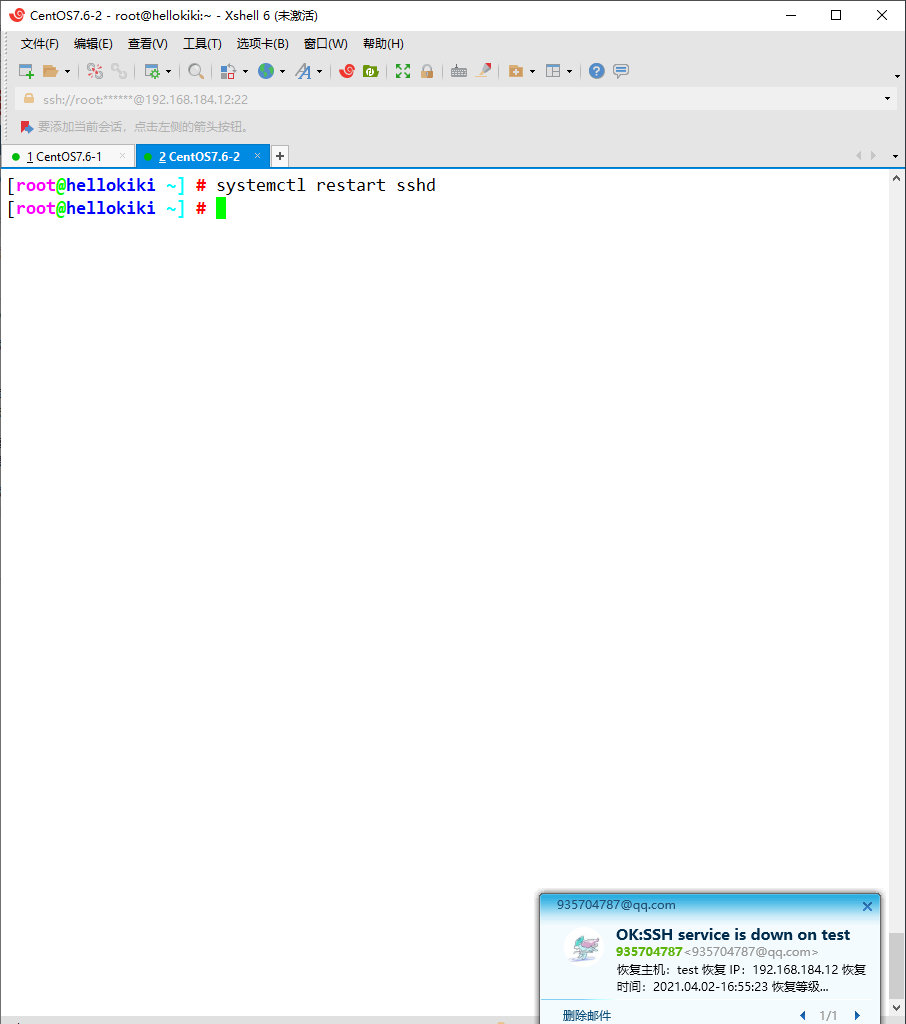Close the QQ mail notification popup
The height and width of the screenshot is (1024, 906).
(867, 906)
